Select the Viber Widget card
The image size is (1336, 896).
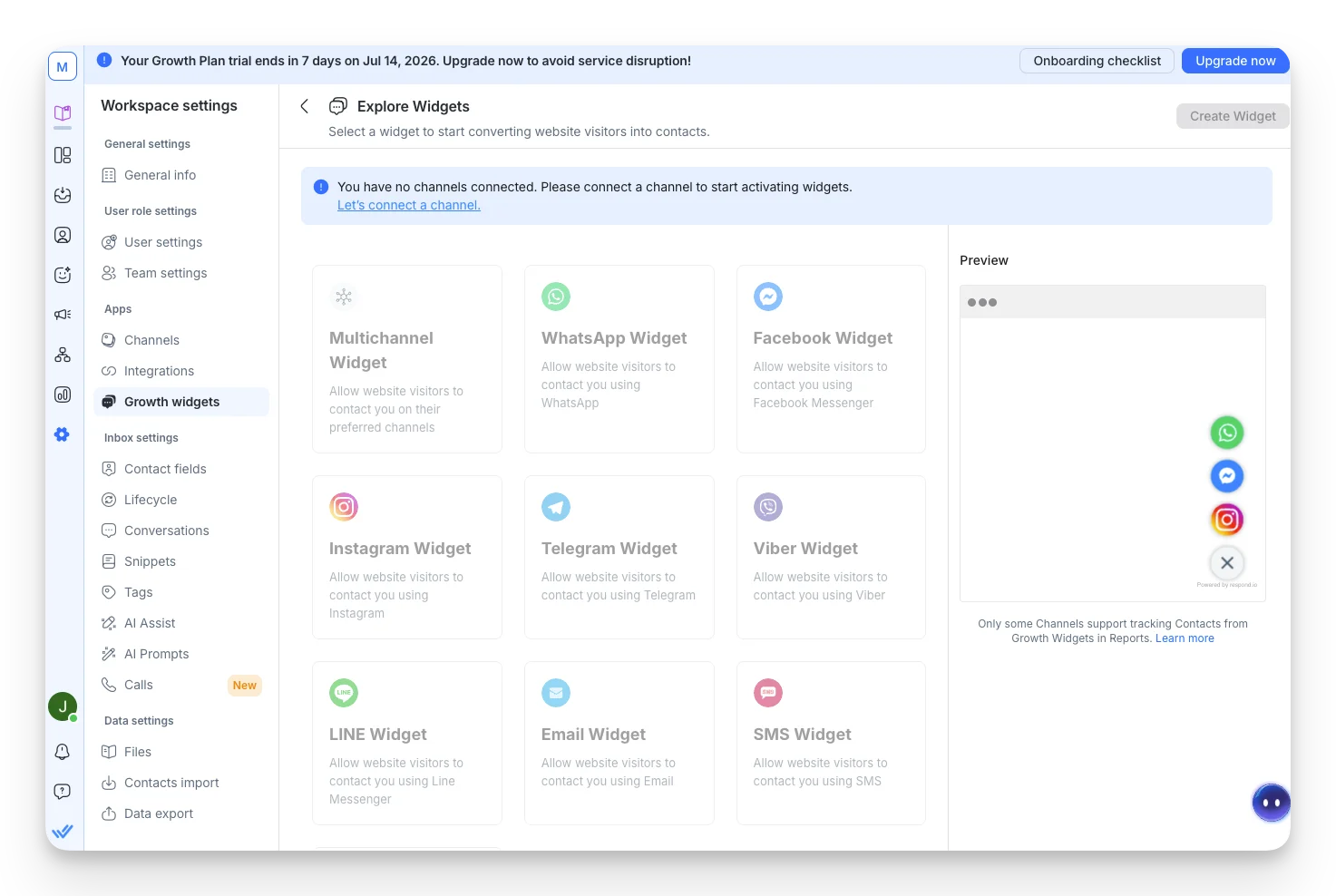tap(832, 558)
